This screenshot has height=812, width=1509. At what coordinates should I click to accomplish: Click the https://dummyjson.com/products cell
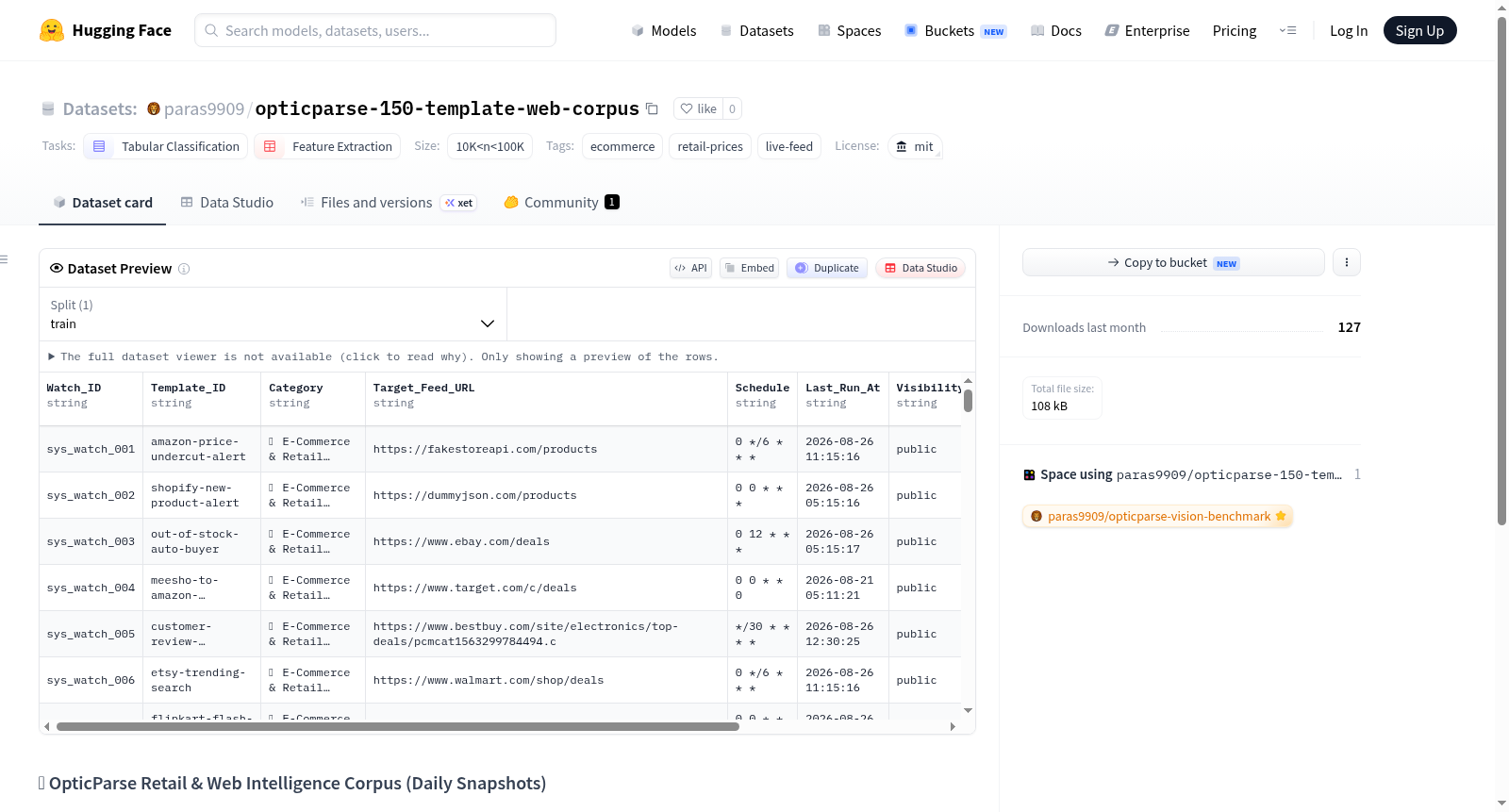[546, 495]
